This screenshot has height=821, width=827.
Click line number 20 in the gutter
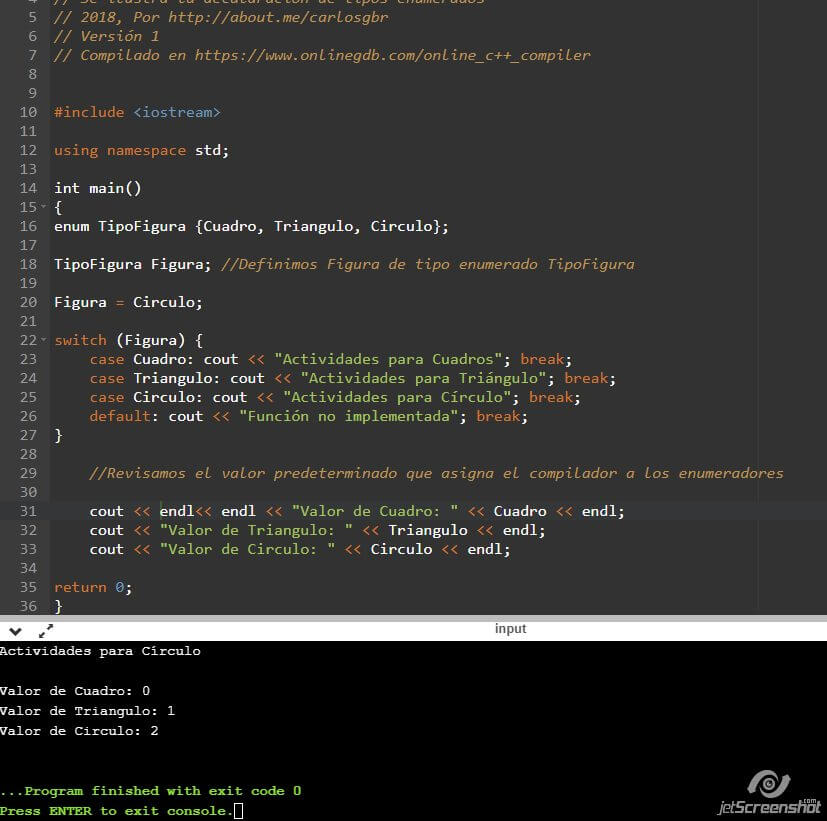pyautogui.click(x=28, y=302)
